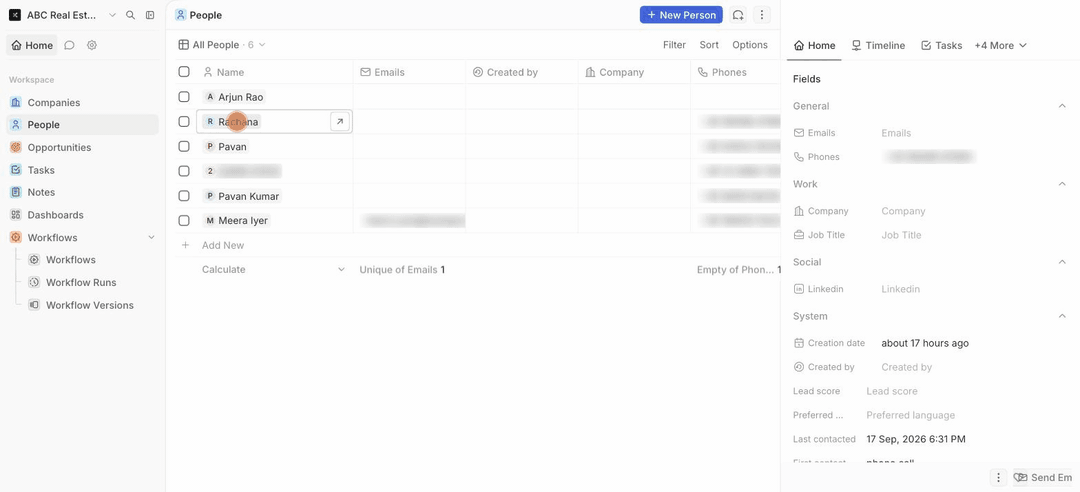The height and width of the screenshot is (492, 1080).
Task: Click the Company field in record panel
Action: click(903, 212)
